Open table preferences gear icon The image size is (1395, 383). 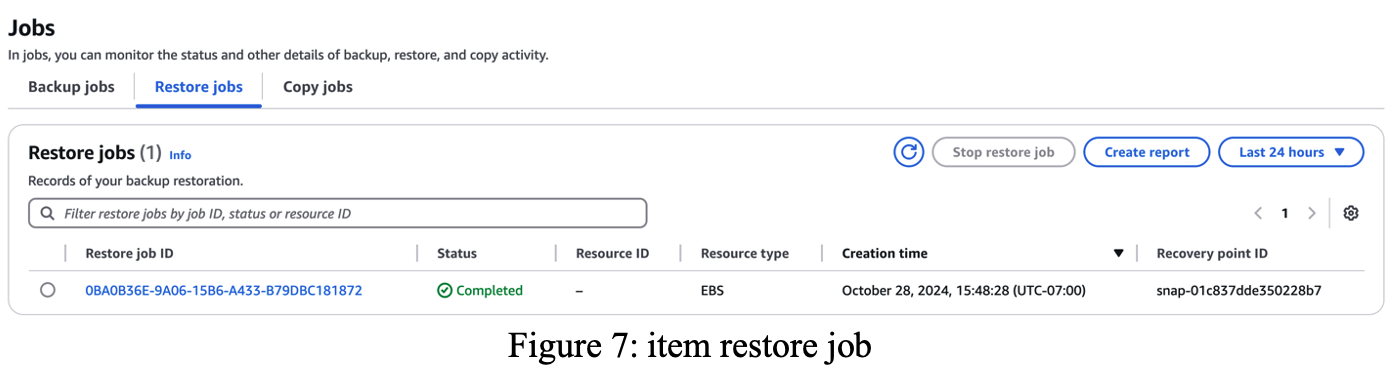point(1351,213)
